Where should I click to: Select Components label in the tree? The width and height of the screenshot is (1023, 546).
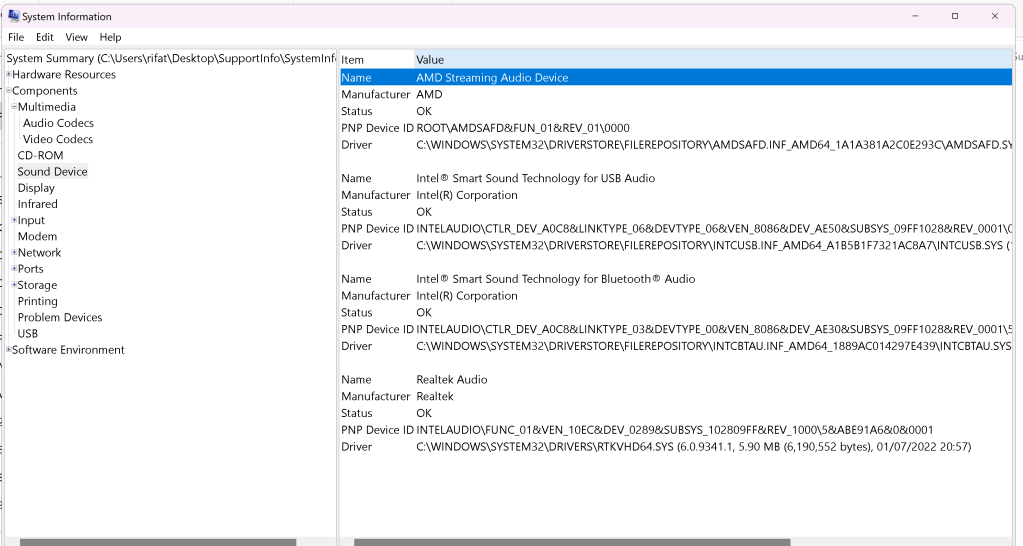pos(44,91)
